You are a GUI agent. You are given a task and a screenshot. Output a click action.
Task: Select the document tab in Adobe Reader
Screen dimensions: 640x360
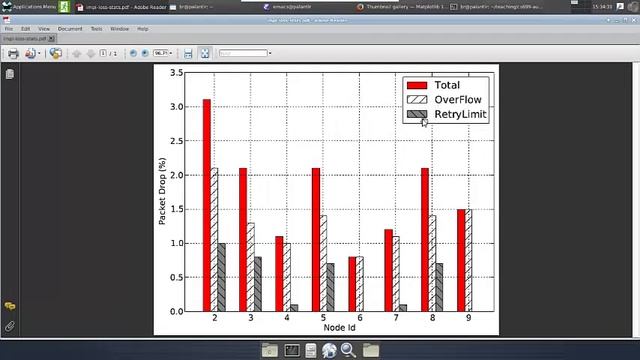pyautogui.click(x=25, y=38)
